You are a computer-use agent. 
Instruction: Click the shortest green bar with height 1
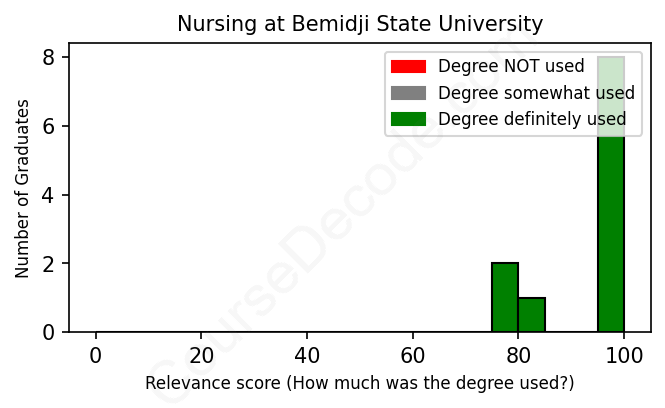click(x=531, y=314)
